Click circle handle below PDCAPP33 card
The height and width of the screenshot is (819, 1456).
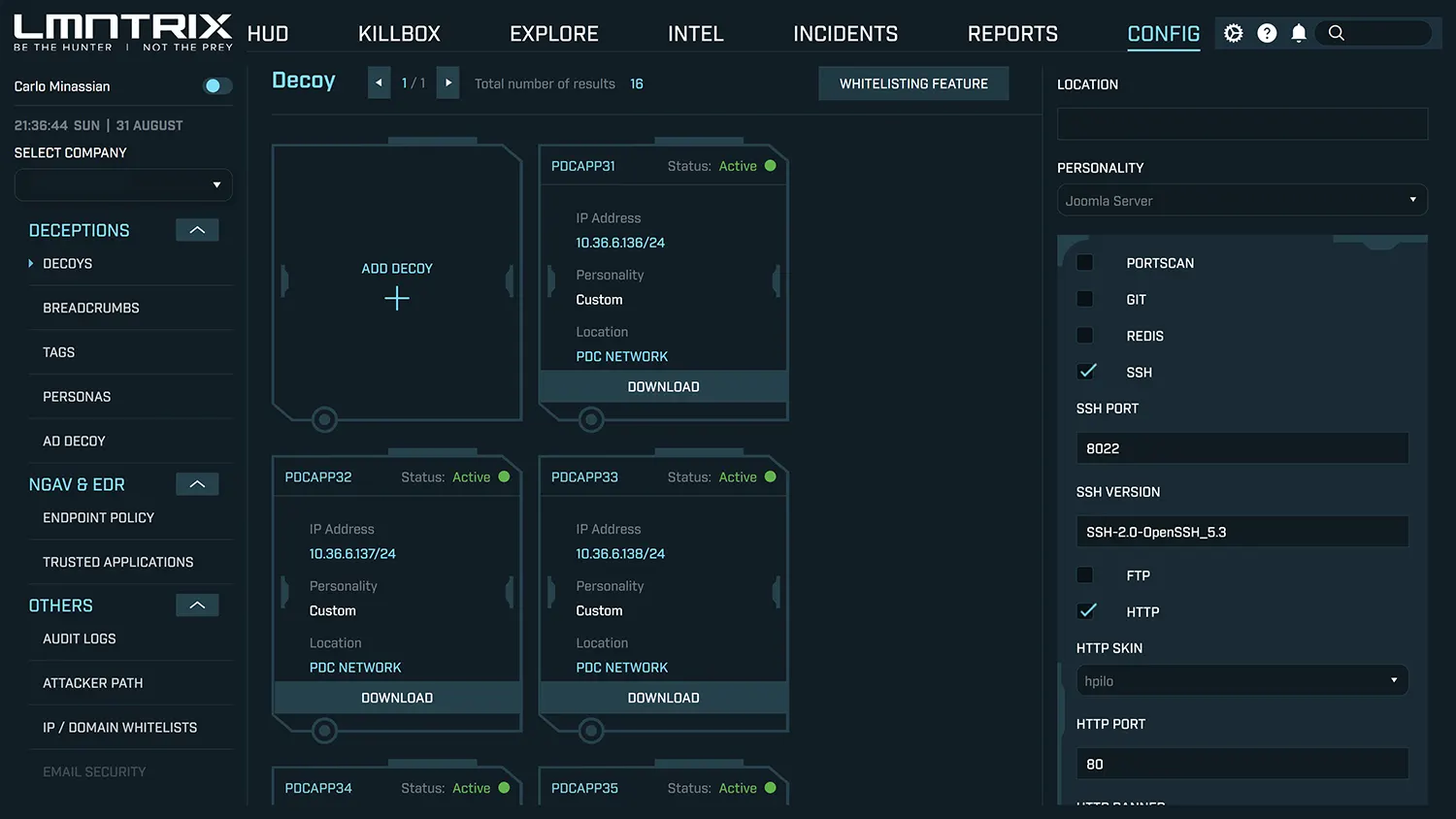(x=591, y=730)
